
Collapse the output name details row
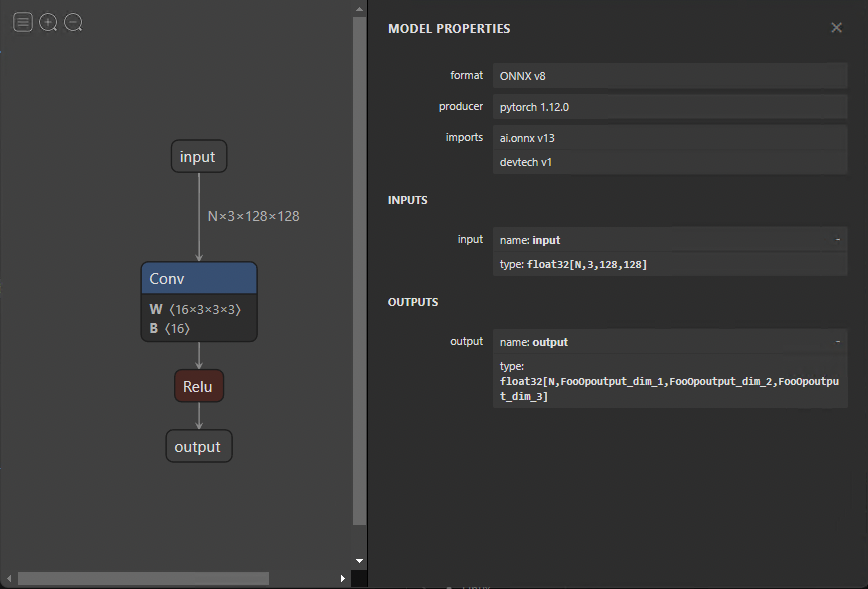pos(837,342)
